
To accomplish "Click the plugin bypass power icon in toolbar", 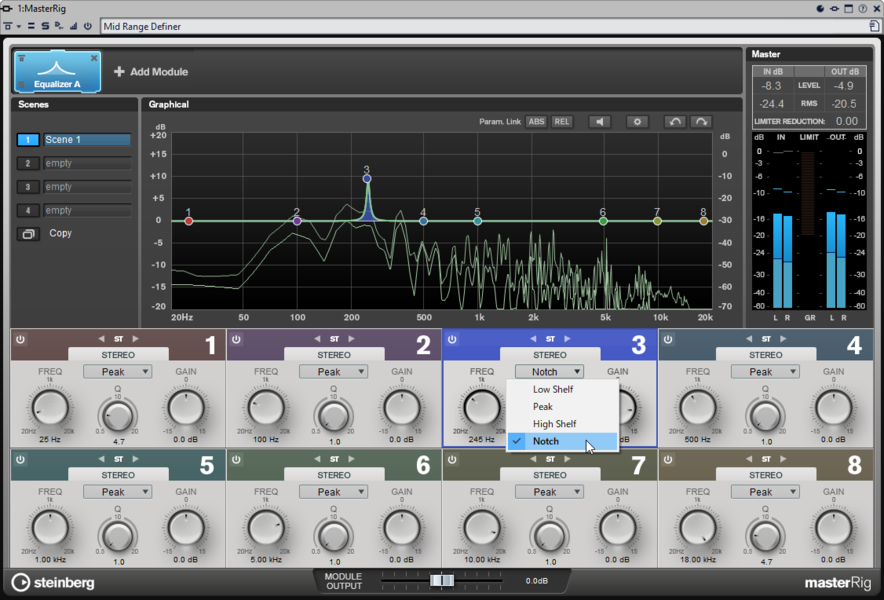I will pyautogui.click(x=87, y=26).
